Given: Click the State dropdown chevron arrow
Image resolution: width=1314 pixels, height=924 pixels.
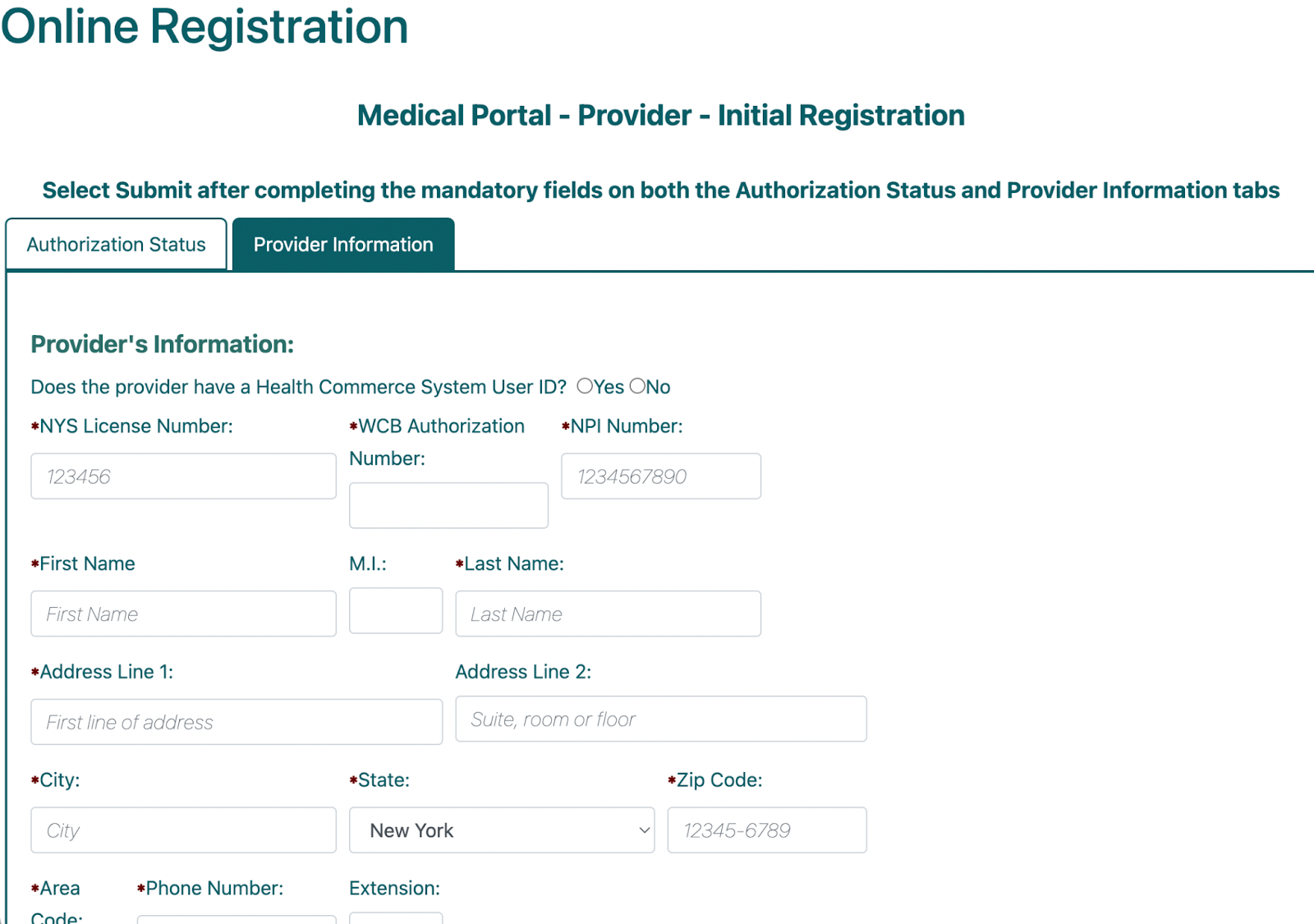Looking at the screenshot, I should tap(644, 830).
